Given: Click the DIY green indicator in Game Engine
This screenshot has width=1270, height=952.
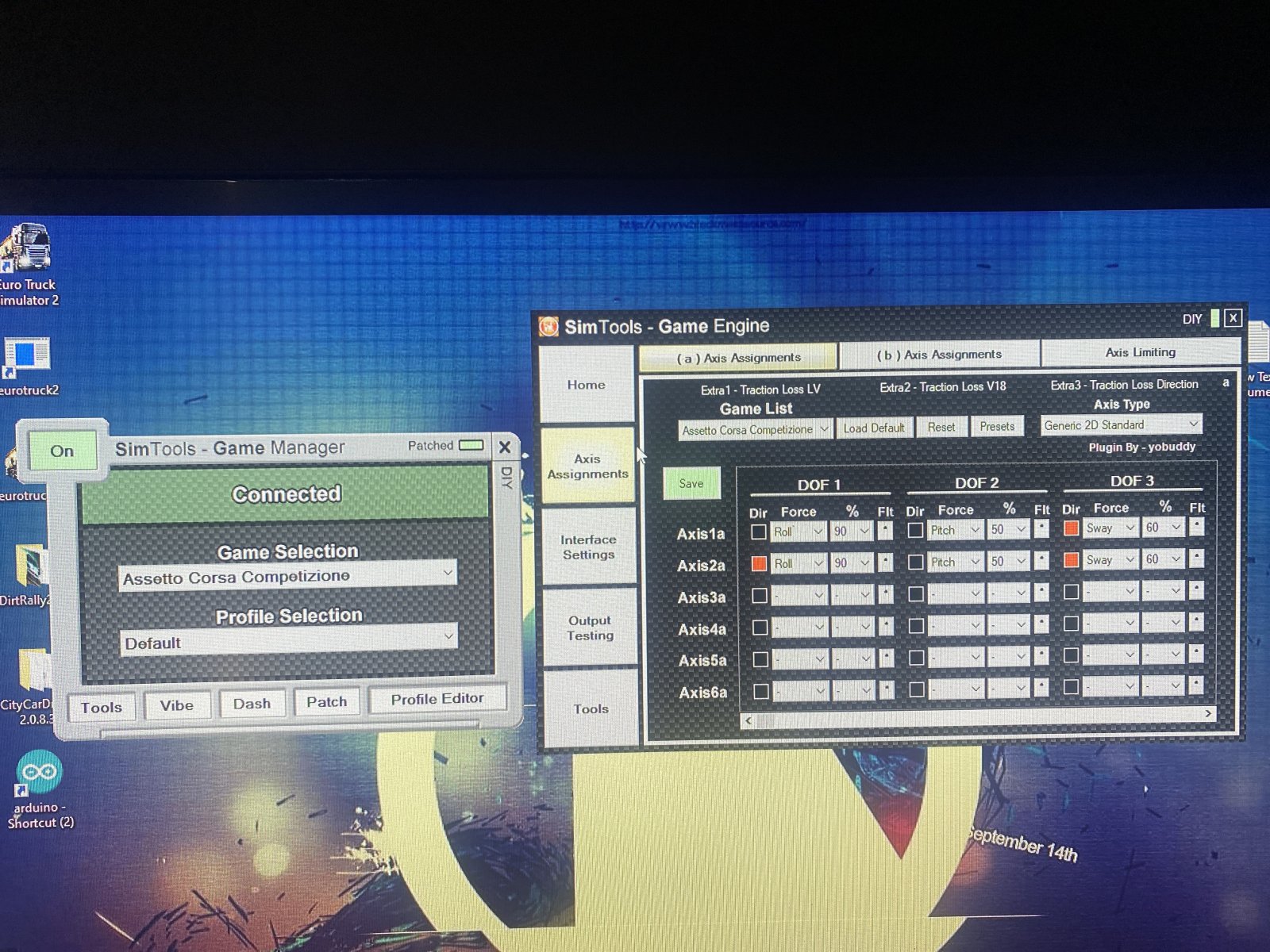Looking at the screenshot, I should (x=1214, y=319).
